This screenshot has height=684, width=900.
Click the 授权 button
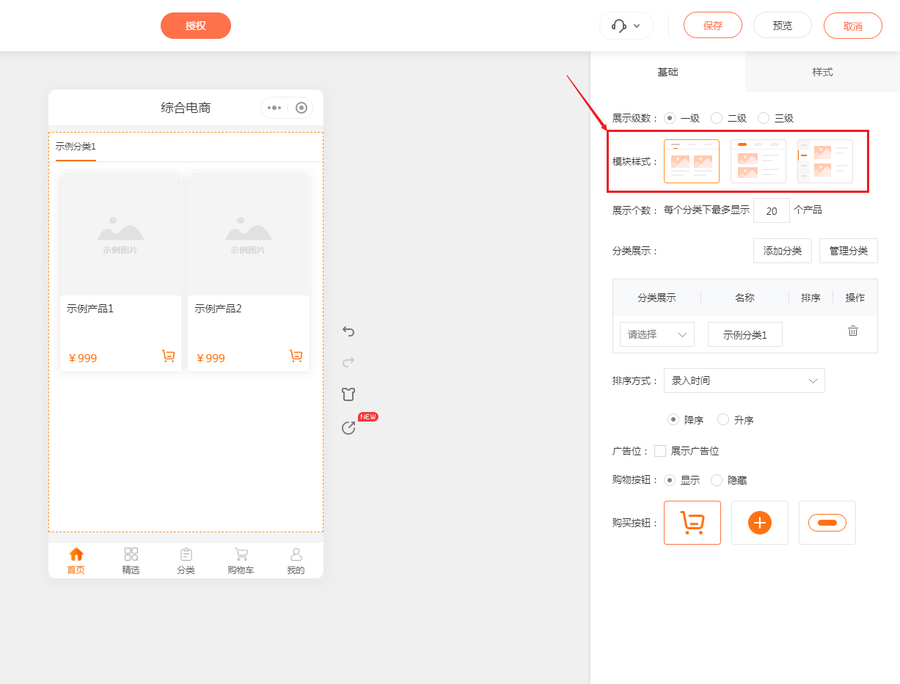pyautogui.click(x=196, y=26)
